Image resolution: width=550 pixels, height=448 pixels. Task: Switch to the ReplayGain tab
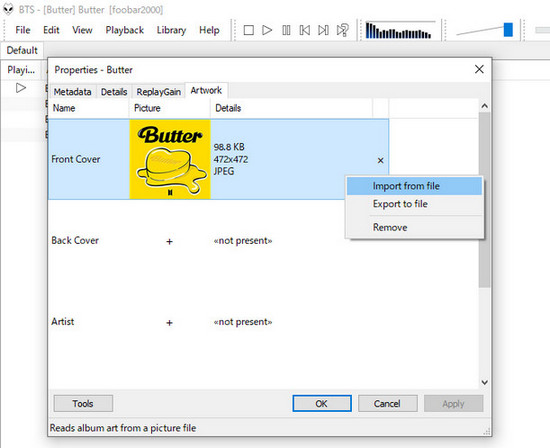[159, 92]
